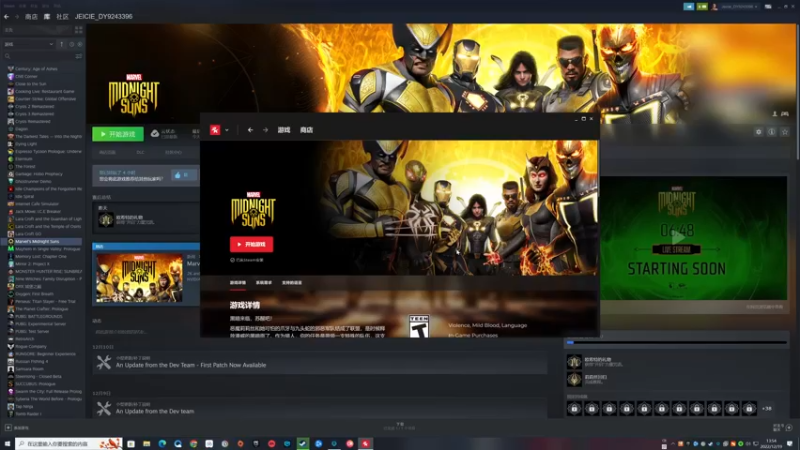Open game info icon in Steam

pyautogui.click(x=772, y=132)
